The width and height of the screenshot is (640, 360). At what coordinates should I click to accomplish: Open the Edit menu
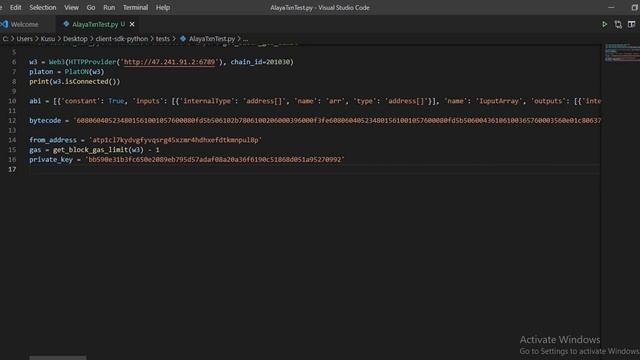(16, 7)
